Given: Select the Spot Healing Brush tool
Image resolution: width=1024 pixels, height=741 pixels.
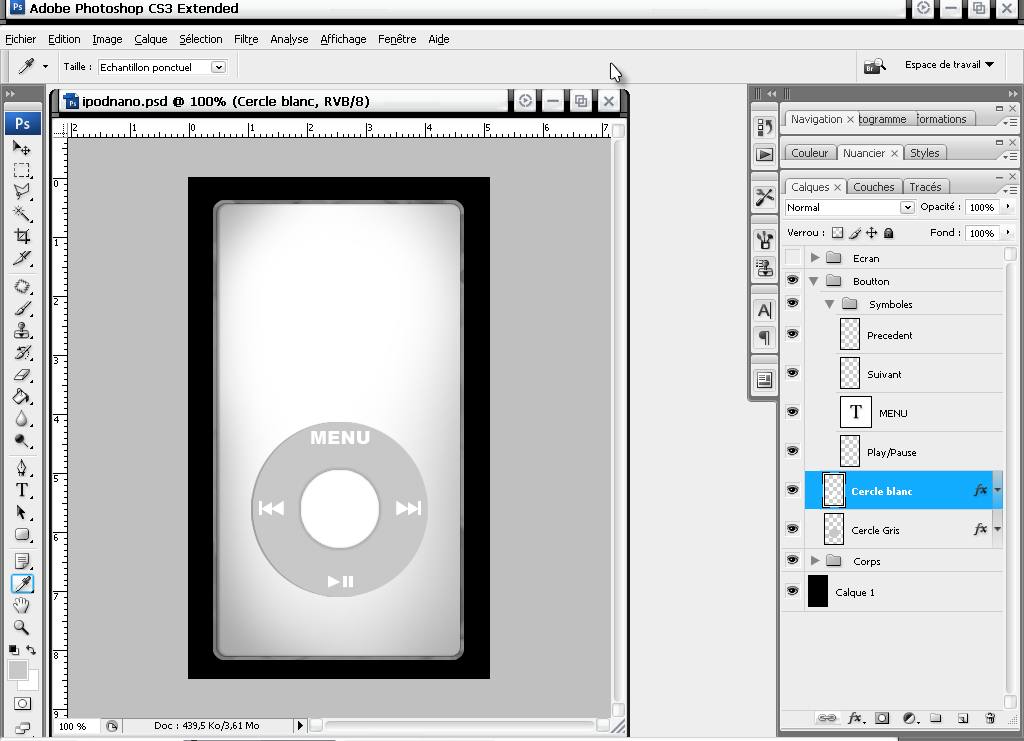Looking at the screenshot, I should 22,287.
